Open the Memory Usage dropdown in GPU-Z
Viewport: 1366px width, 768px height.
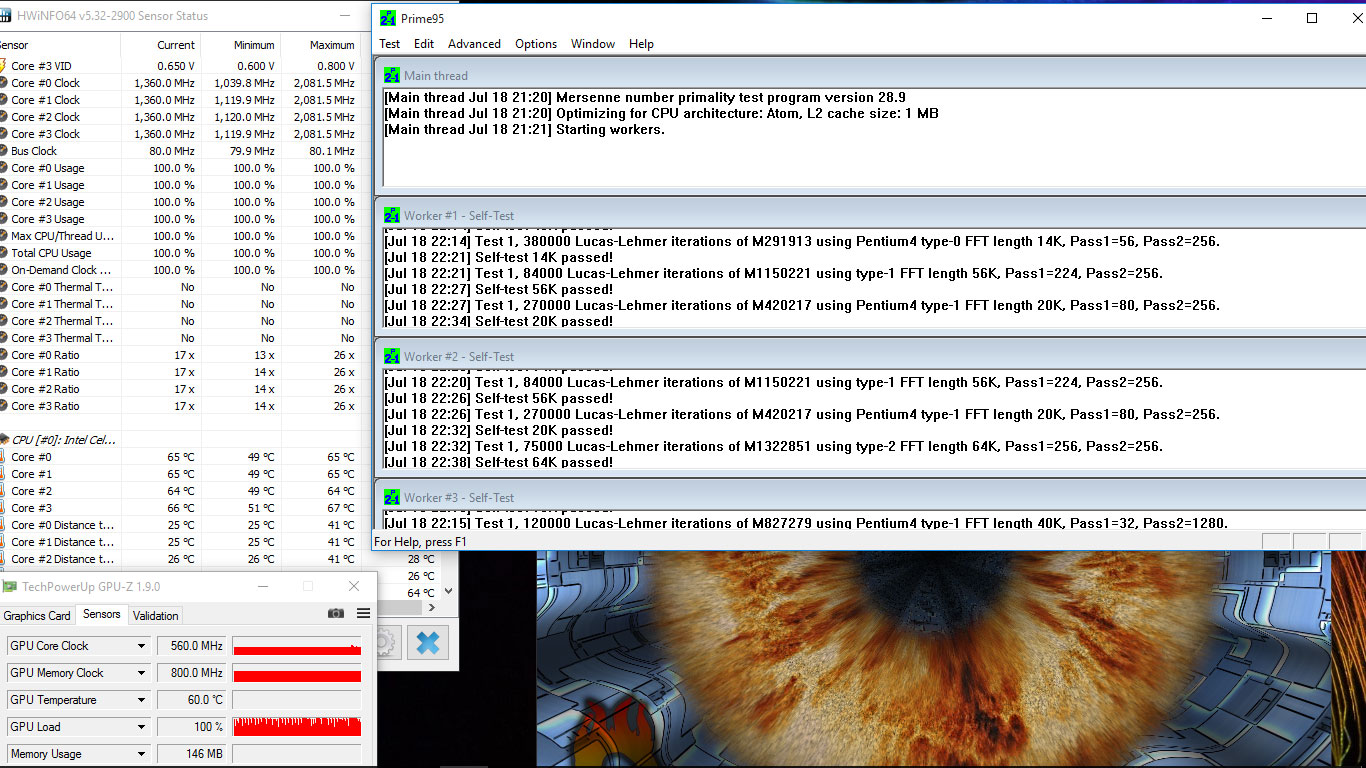tap(141, 754)
